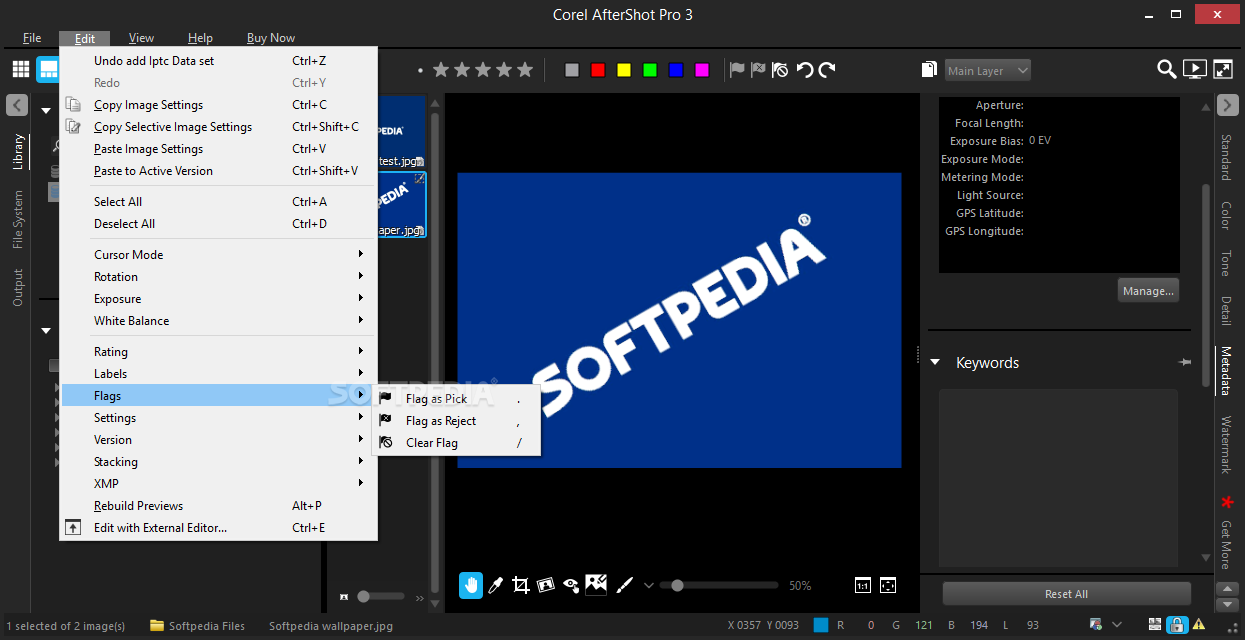This screenshot has width=1245, height=640.
Task: Open the Watermark side tab
Action: pyautogui.click(x=1227, y=445)
